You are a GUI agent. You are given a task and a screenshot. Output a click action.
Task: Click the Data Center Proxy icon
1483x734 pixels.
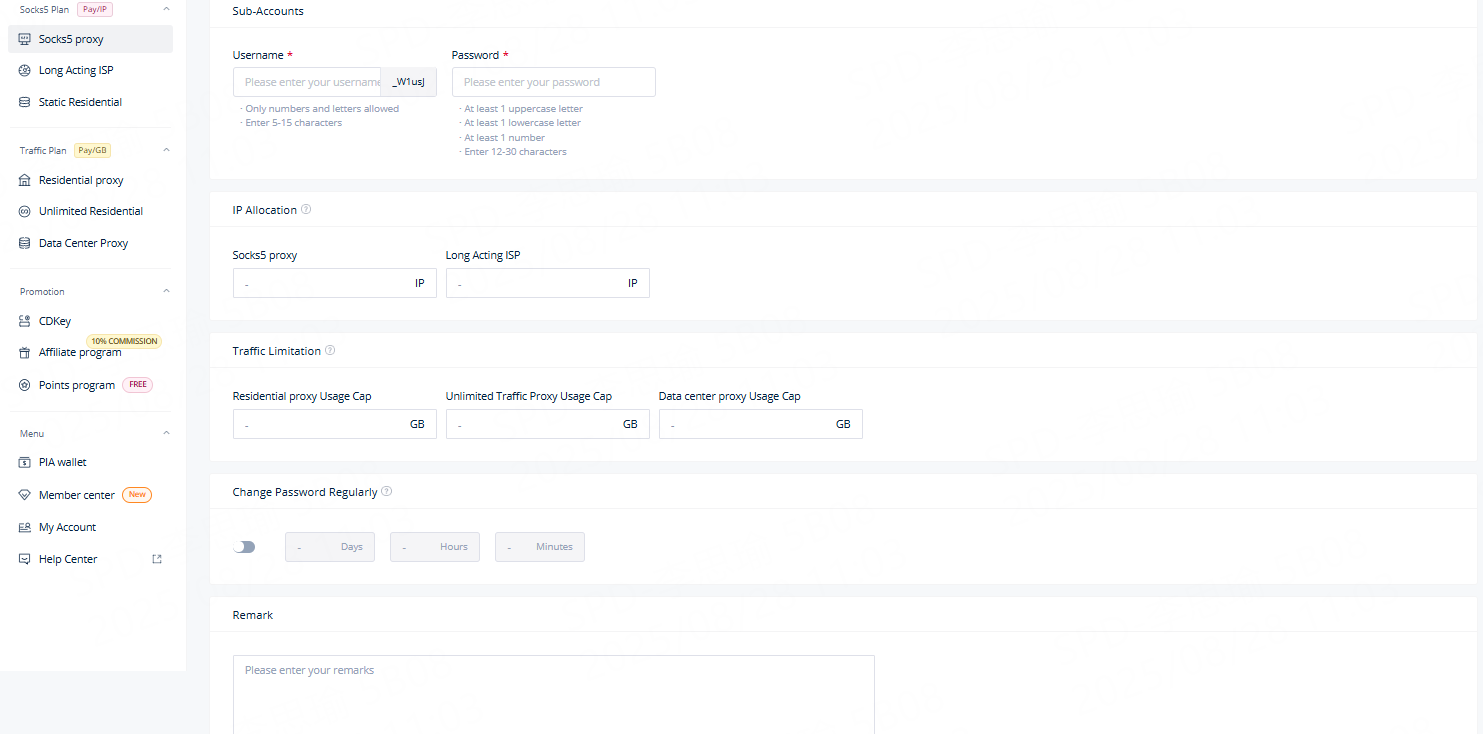(x=25, y=243)
